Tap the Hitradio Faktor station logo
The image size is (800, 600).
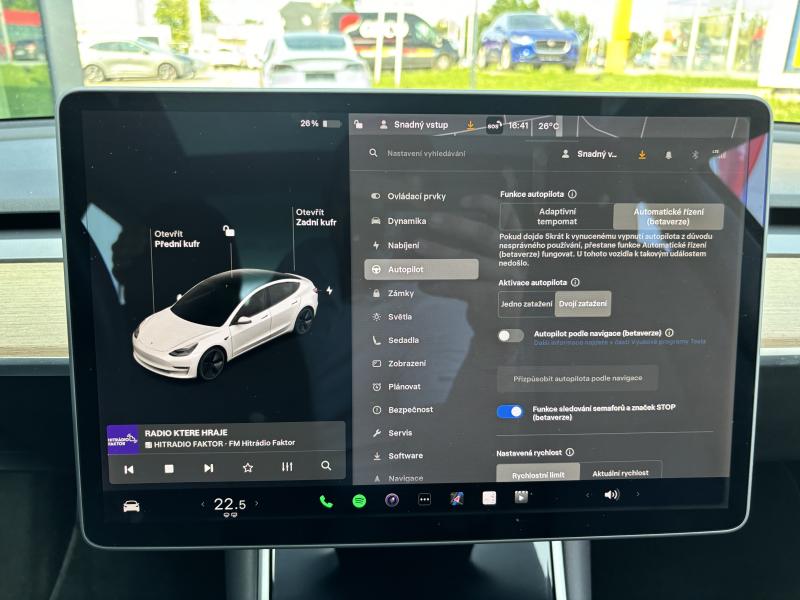pyautogui.click(x=123, y=440)
